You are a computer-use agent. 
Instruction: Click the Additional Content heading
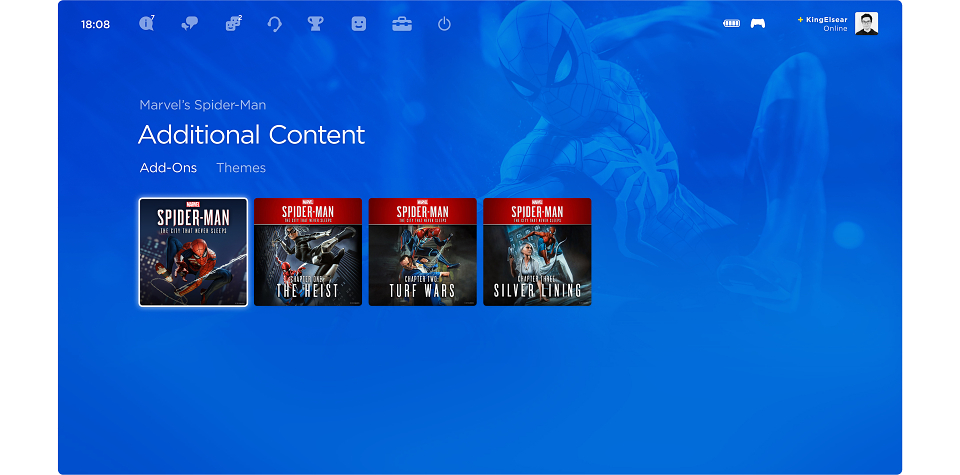click(x=252, y=135)
